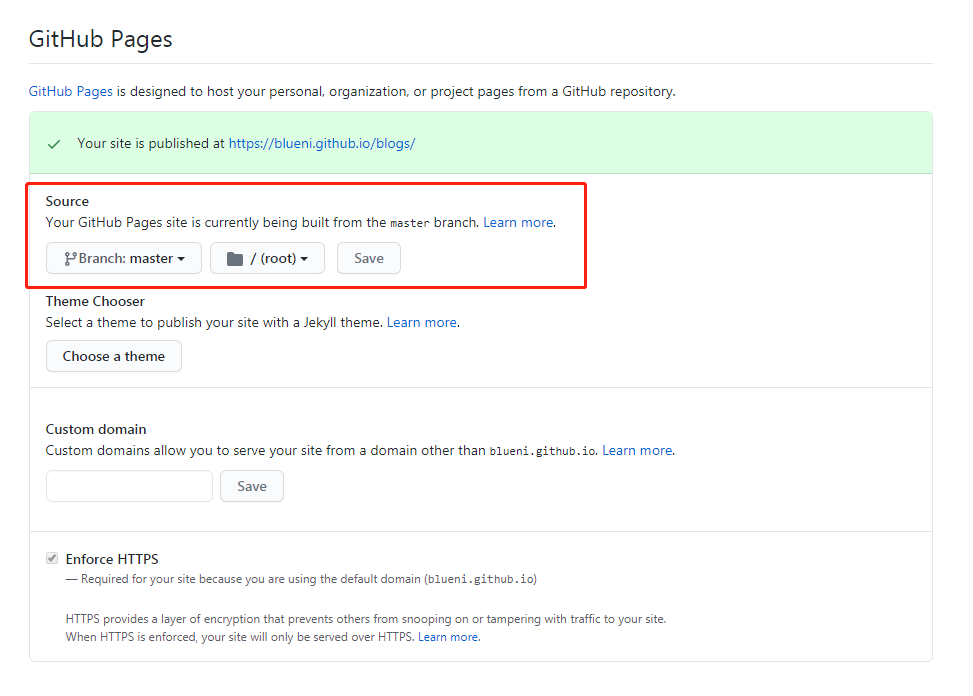Click Save button next to custom domain field
The width and height of the screenshot is (973, 696).
coord(252,486)
